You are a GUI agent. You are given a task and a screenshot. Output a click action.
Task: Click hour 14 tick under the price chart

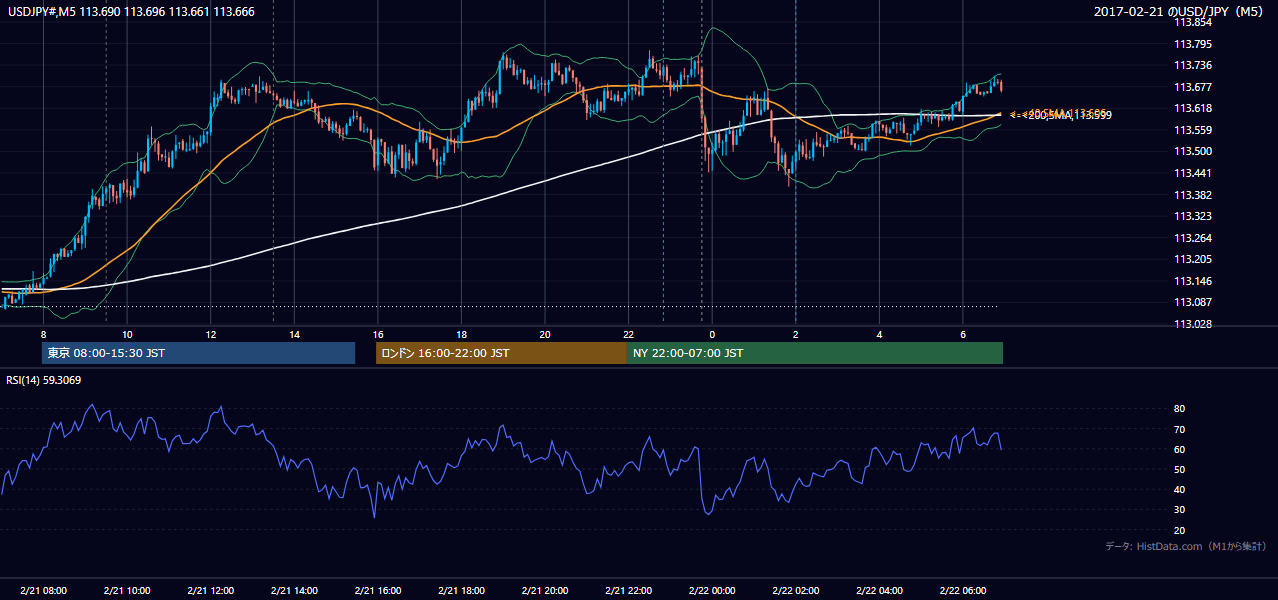294,334
